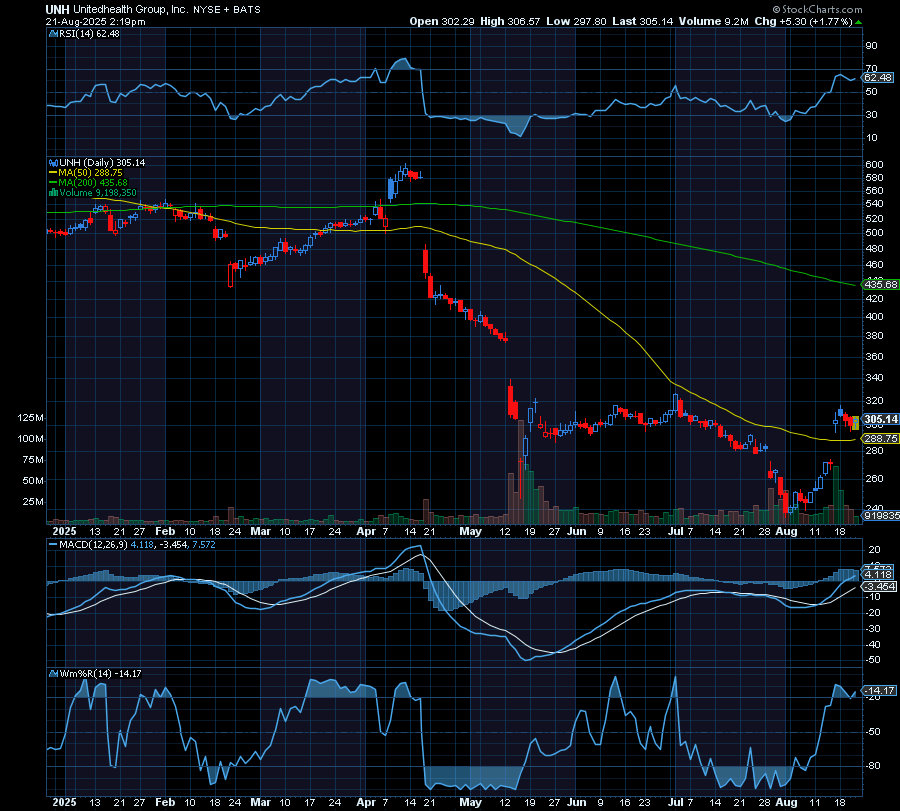Screen dimensions: 900x811
Task: Click the -80 level on the Williams %R axis
Action: pos(873,766)
